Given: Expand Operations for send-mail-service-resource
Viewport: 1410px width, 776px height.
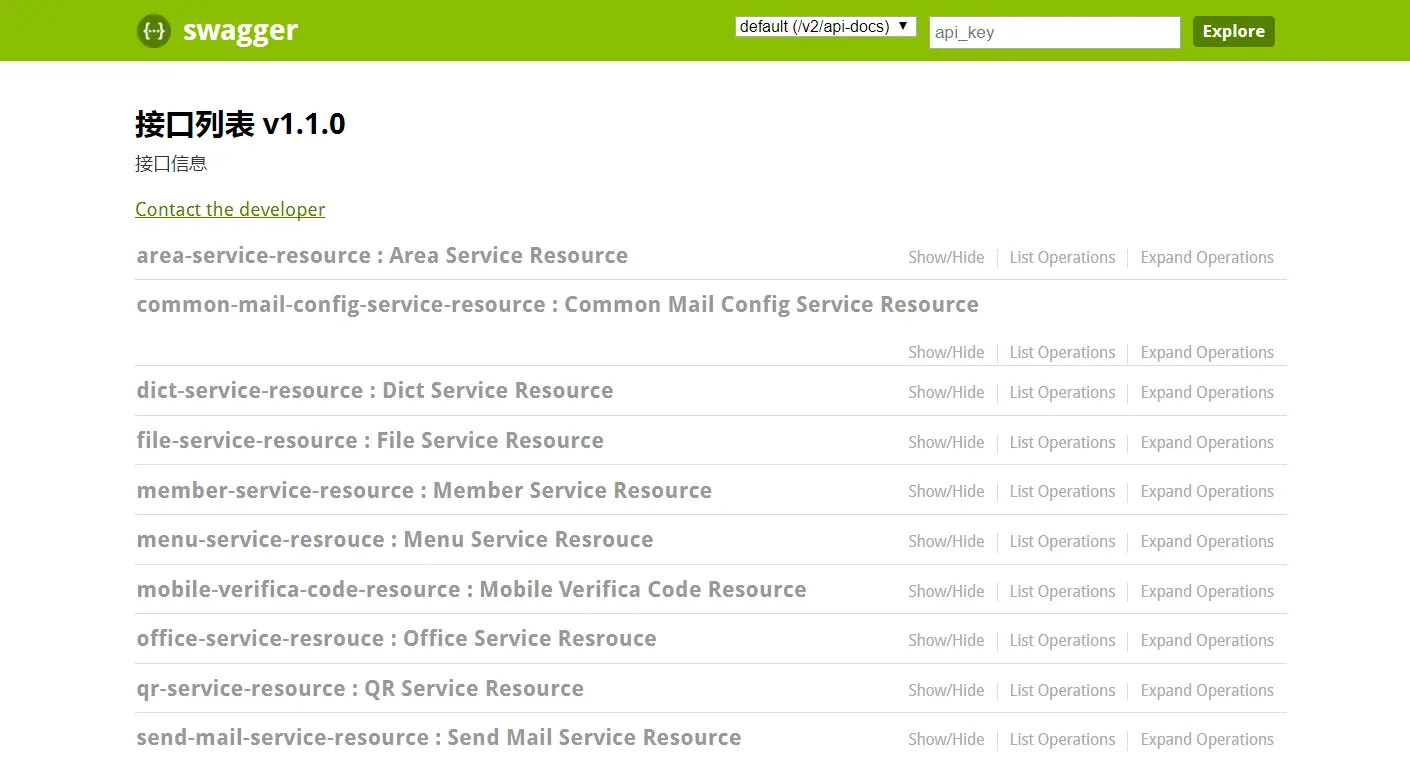Looking at the screenshot, I should point(1207,739).
